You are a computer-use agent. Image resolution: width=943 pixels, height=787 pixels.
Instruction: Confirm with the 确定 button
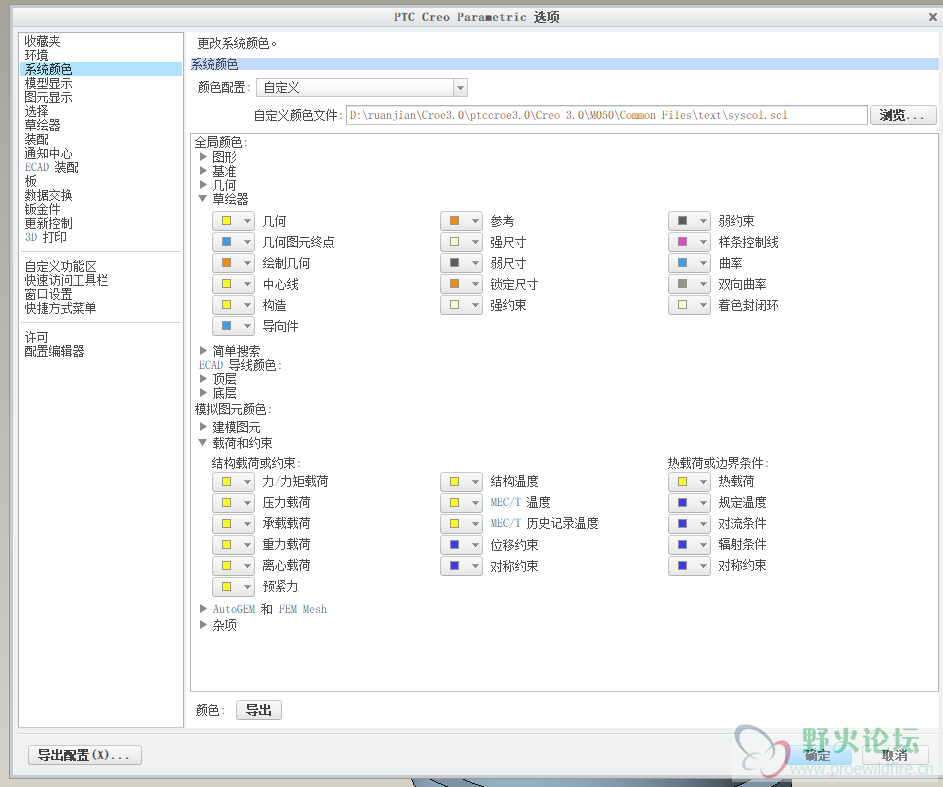click(817, 755)
